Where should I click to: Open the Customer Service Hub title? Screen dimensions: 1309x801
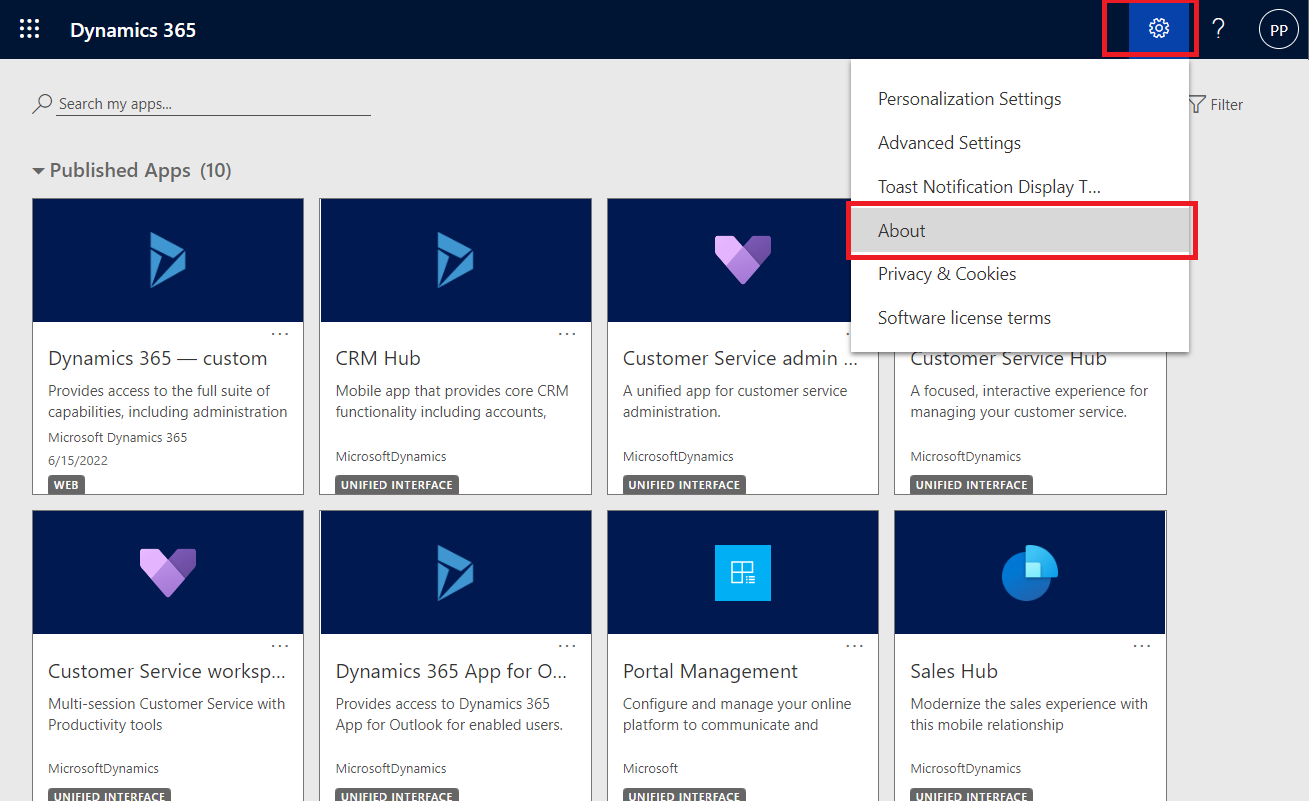pyautogui.click(x=1008, y=359)
